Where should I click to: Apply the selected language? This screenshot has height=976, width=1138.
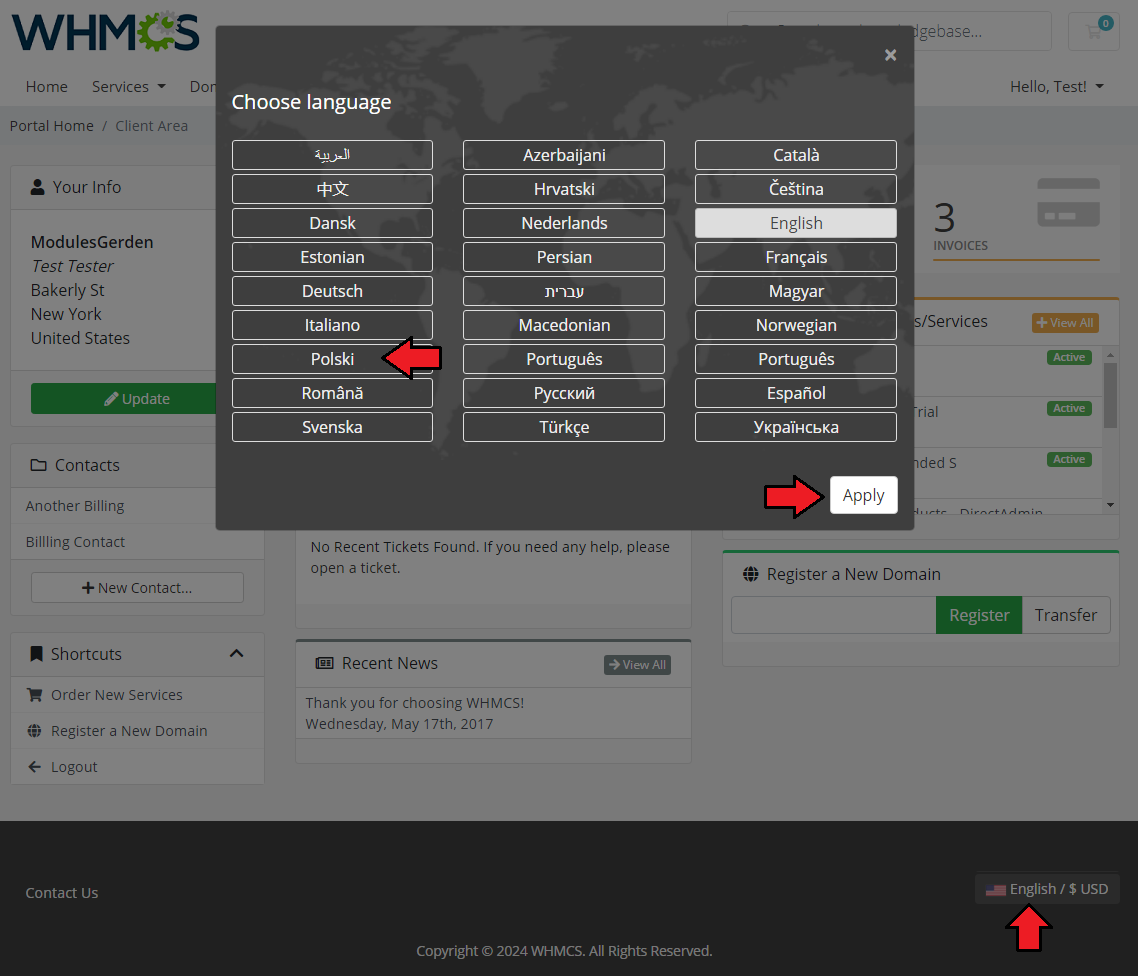click(864, 495)
